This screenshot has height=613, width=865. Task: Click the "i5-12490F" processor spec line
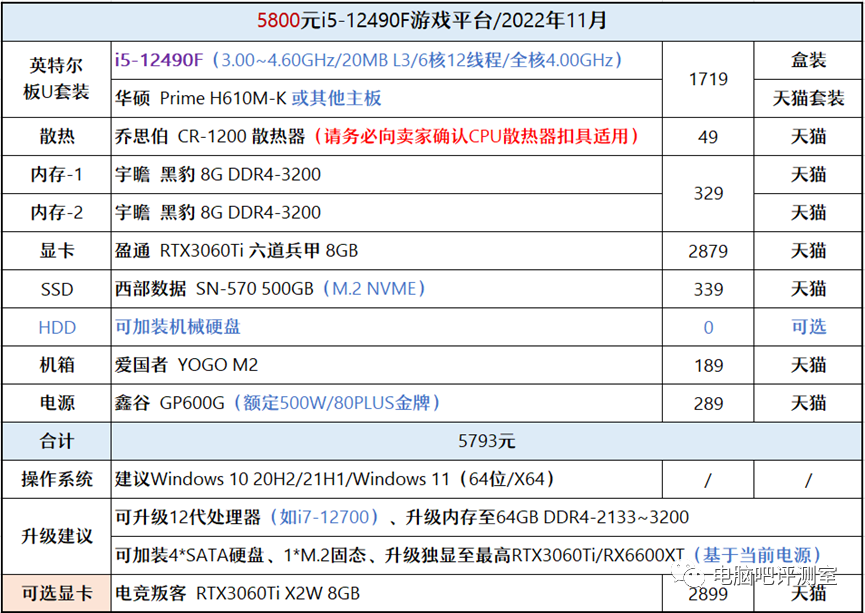pyautogui.click(x=369, y=60)
